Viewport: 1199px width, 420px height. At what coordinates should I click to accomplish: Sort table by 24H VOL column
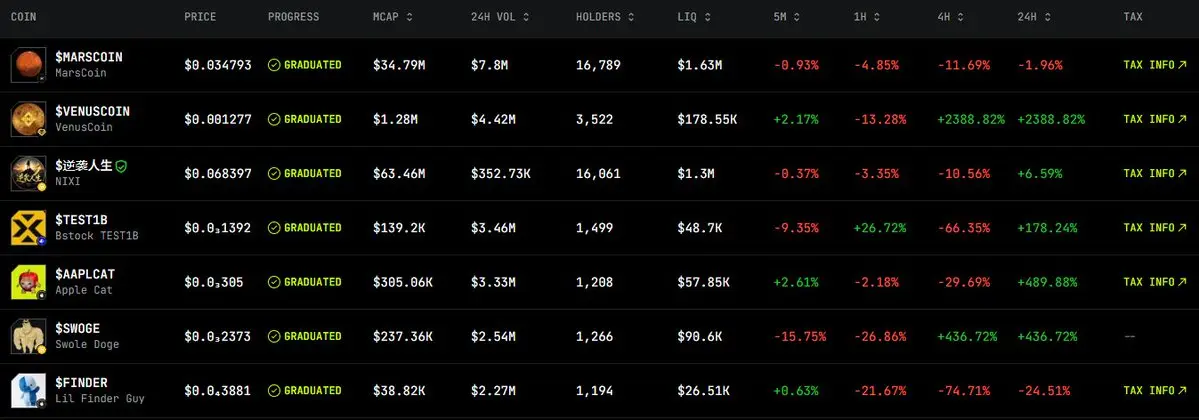coord(500,17)
